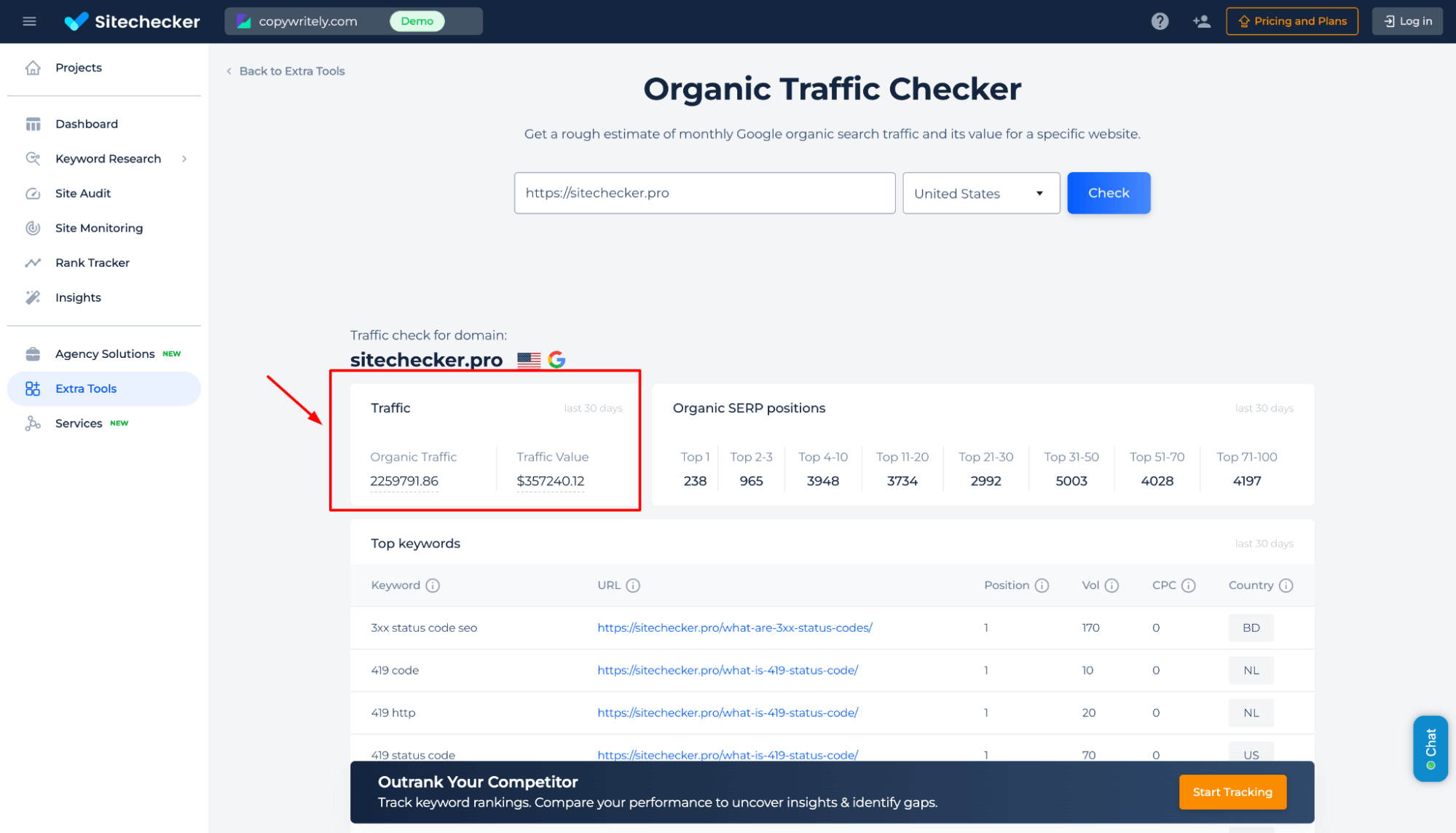Image resolution: width=1456 pixels, height=833 pixels.
Task: Open the 3xx status codes article link
Action: pyautogui.click(x=734, y=627)
